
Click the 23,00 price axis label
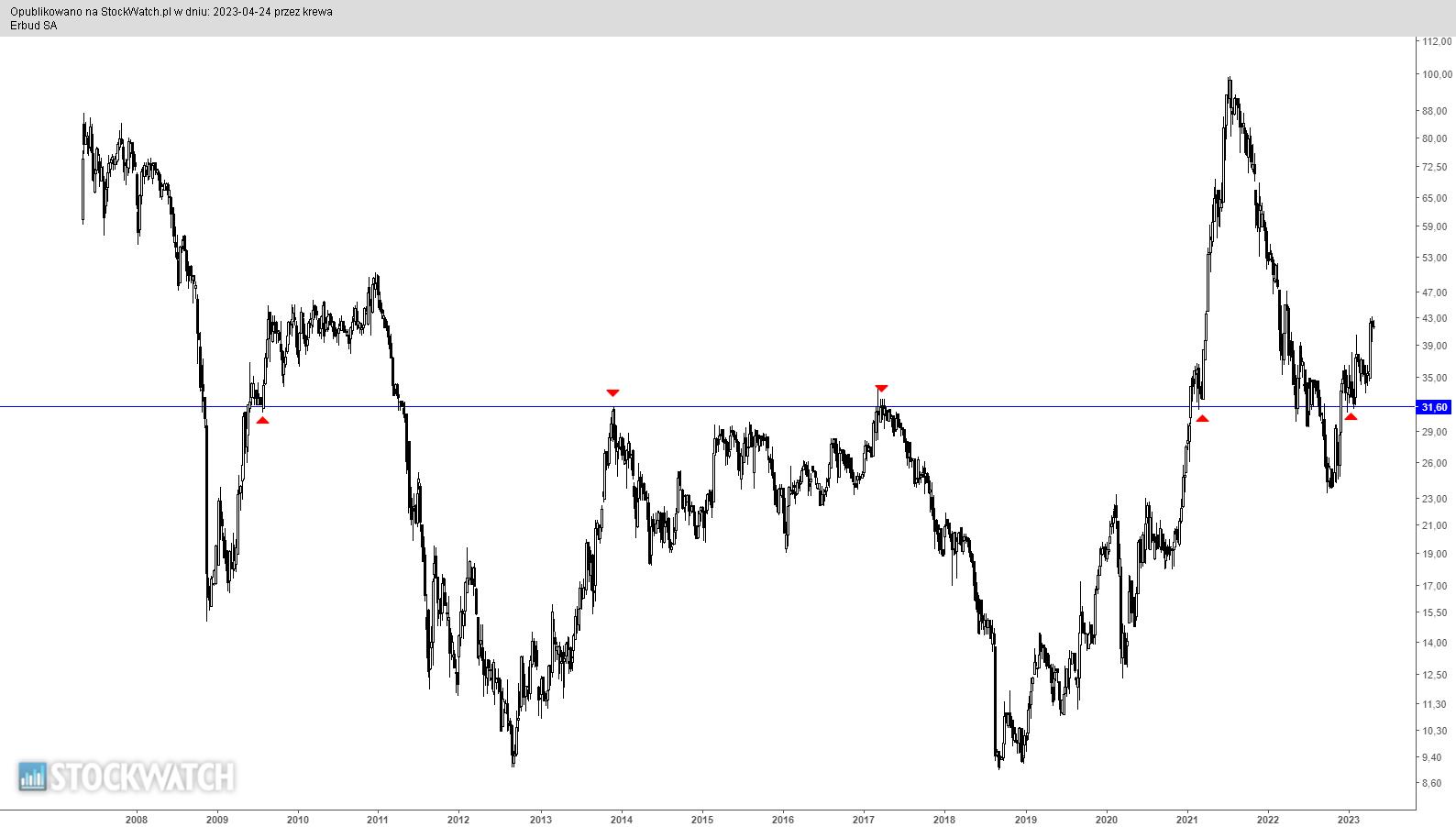click(x=1435, y=499)
